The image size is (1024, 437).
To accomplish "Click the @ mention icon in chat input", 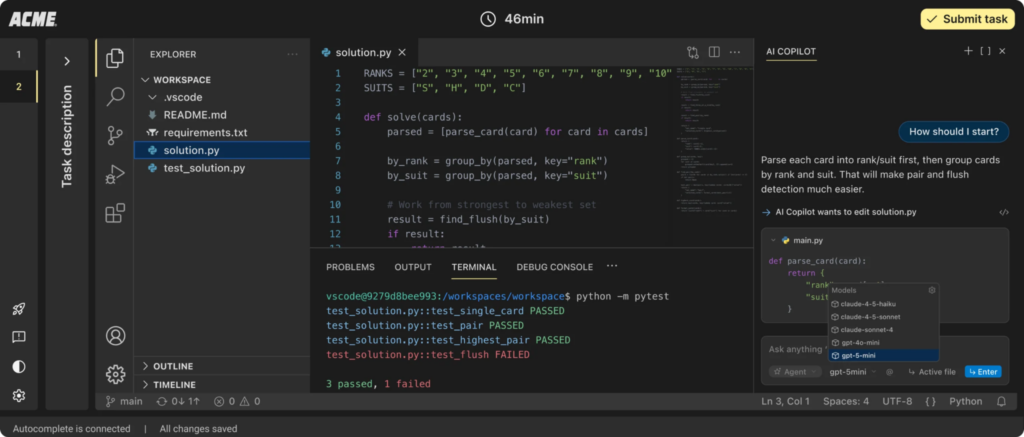I will point(889,372).
